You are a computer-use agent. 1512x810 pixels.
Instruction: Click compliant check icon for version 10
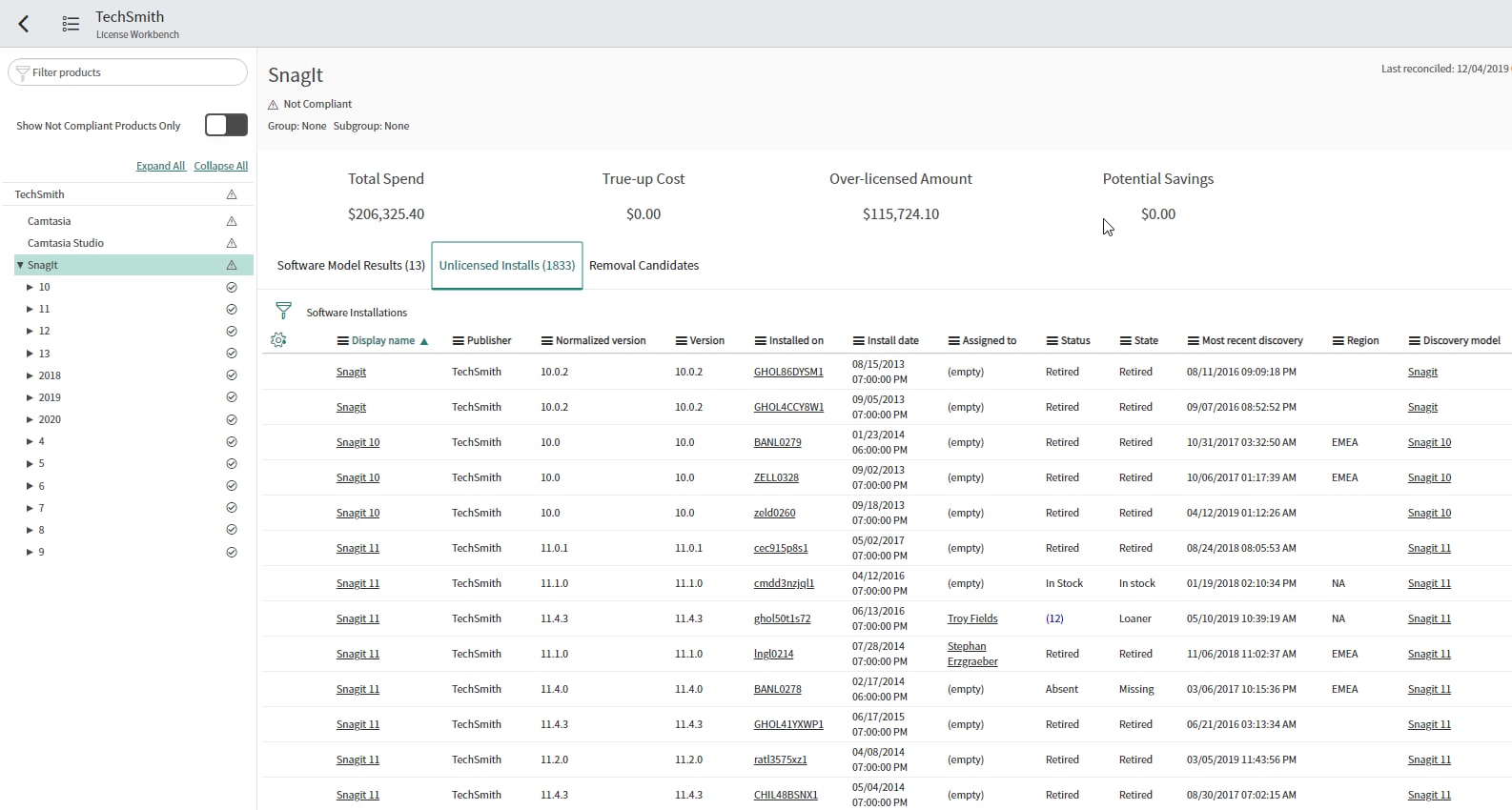tap(231, 287)
